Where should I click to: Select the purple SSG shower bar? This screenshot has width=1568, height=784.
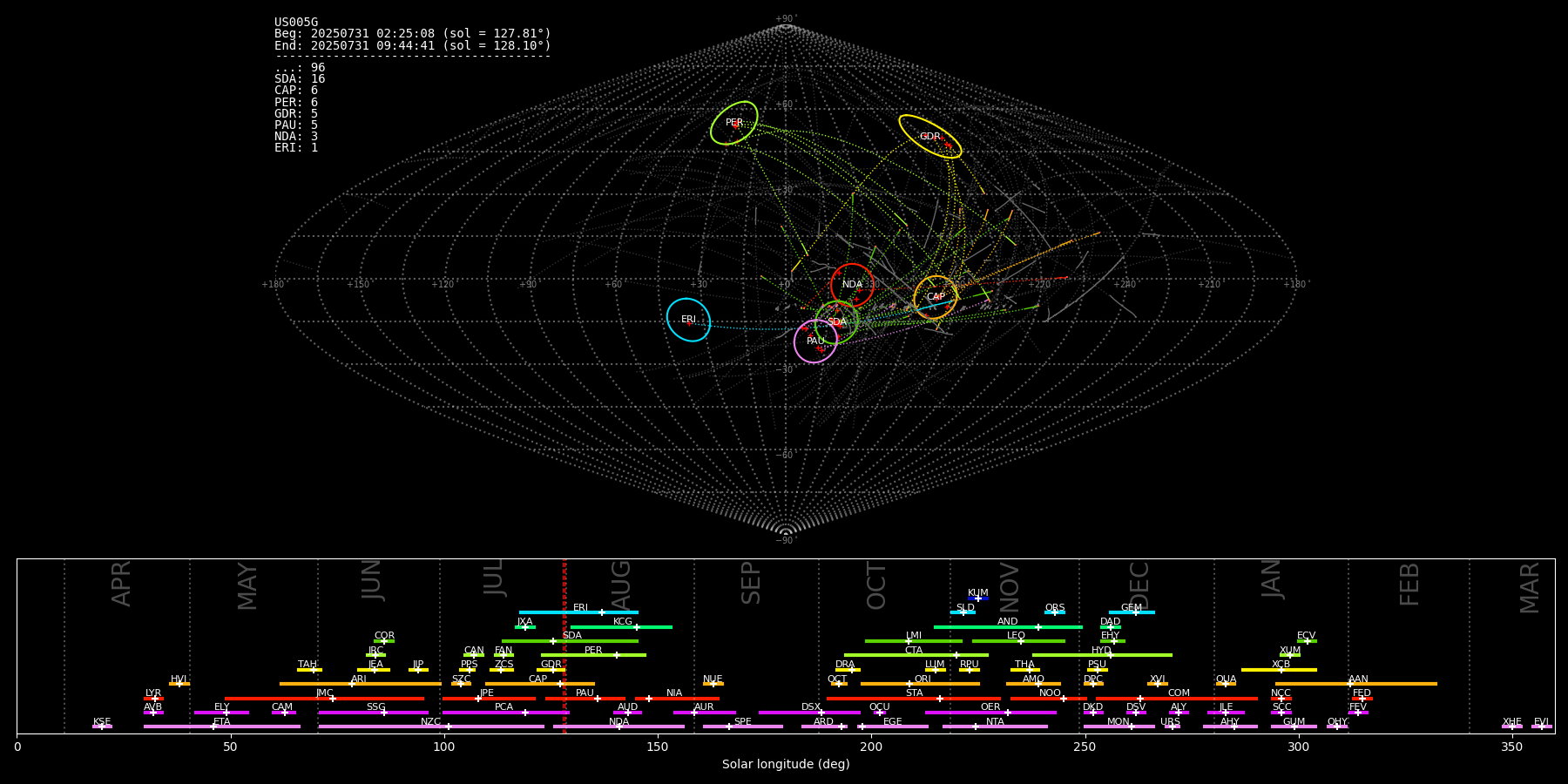pyautogui.click(x=373, y=713)
